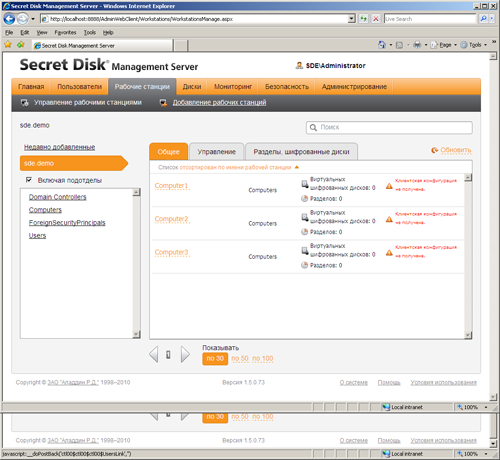Open the address bar dropdown arrow
The height and width of the screenshot is (460, 500).
(x=352, y=19)
